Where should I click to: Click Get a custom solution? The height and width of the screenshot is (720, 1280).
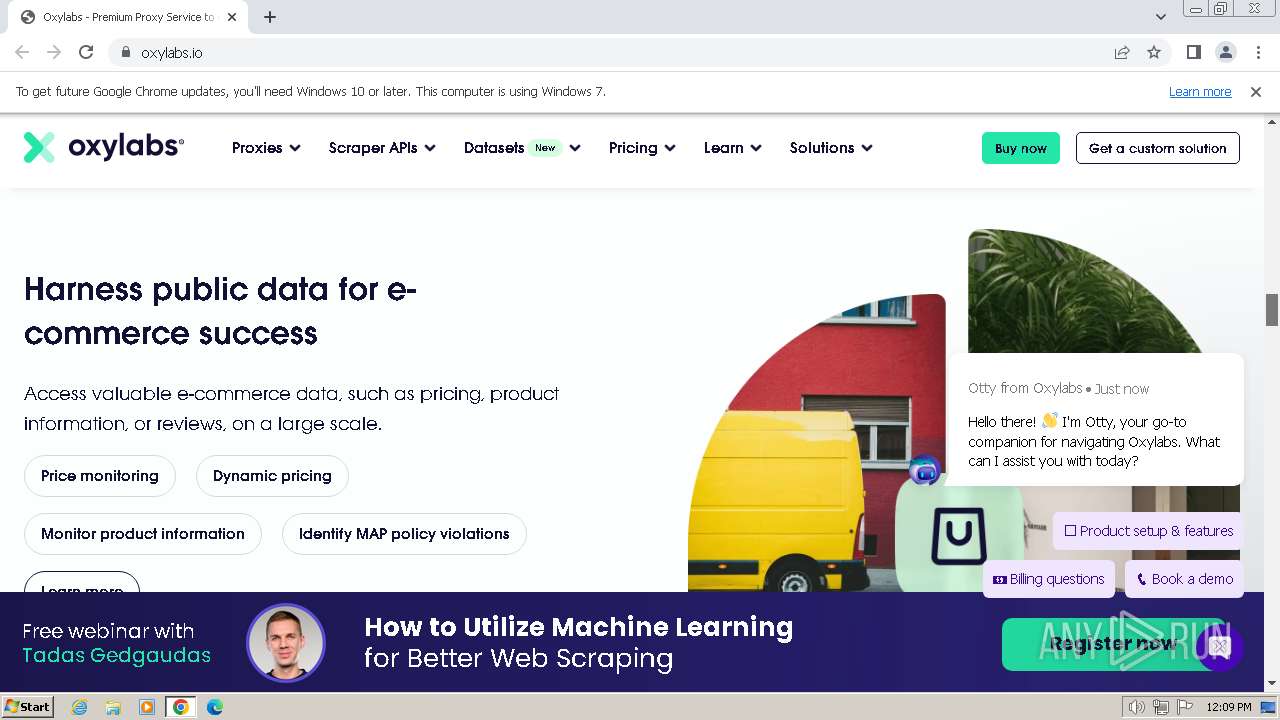1158,148
